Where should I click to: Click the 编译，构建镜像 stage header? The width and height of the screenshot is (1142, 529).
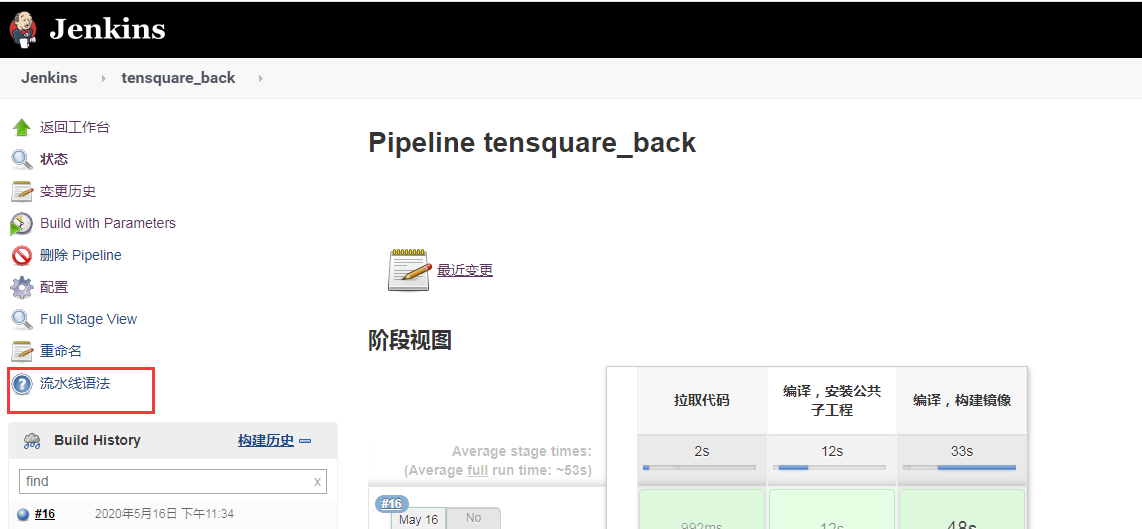[962, 400]
